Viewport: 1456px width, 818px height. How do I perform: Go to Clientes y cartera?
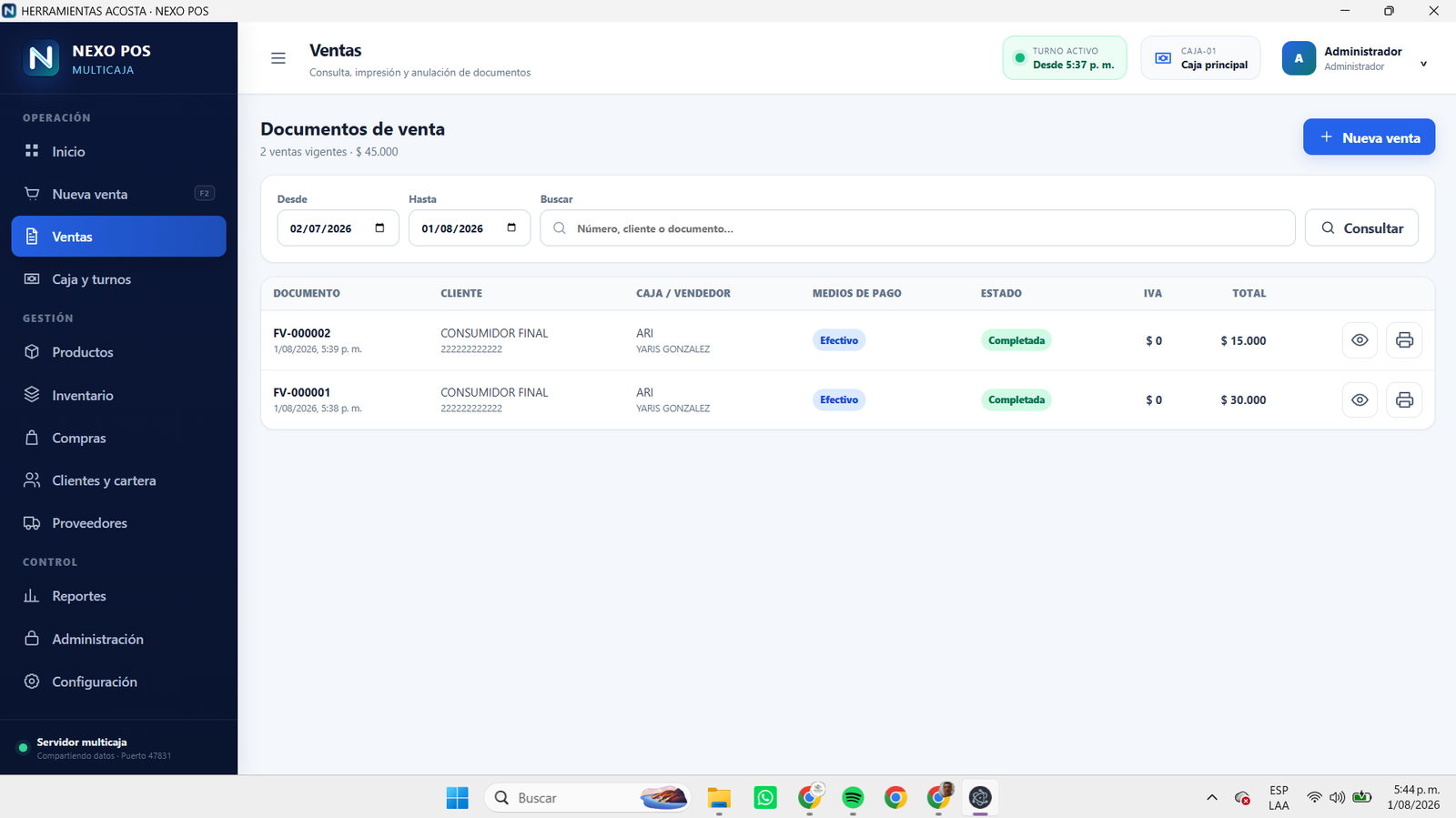pos(118,480)
